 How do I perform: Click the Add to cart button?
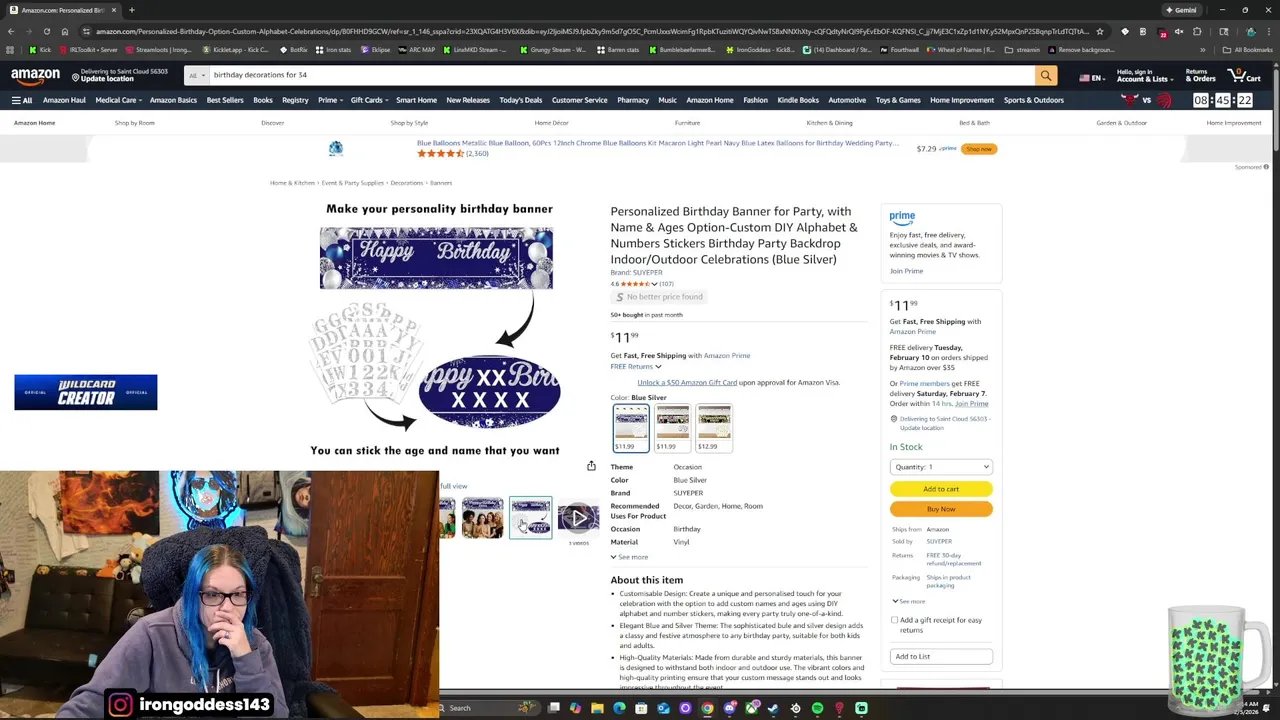pos(941,489)
